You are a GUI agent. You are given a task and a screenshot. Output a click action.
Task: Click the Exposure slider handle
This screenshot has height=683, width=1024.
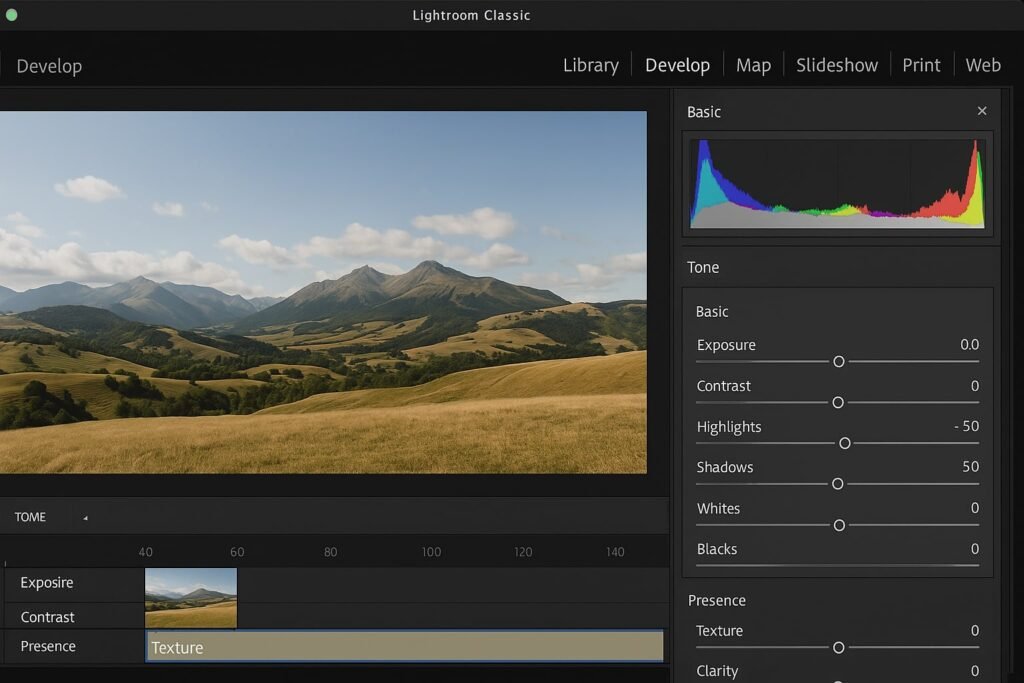coord(839,361)
